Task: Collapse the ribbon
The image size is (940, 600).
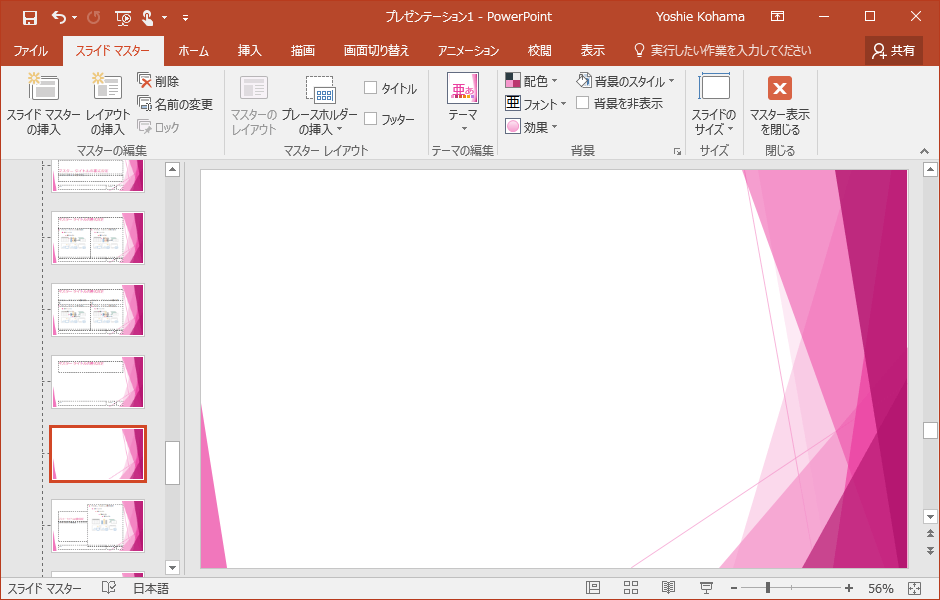Action: tap(924, 151)
